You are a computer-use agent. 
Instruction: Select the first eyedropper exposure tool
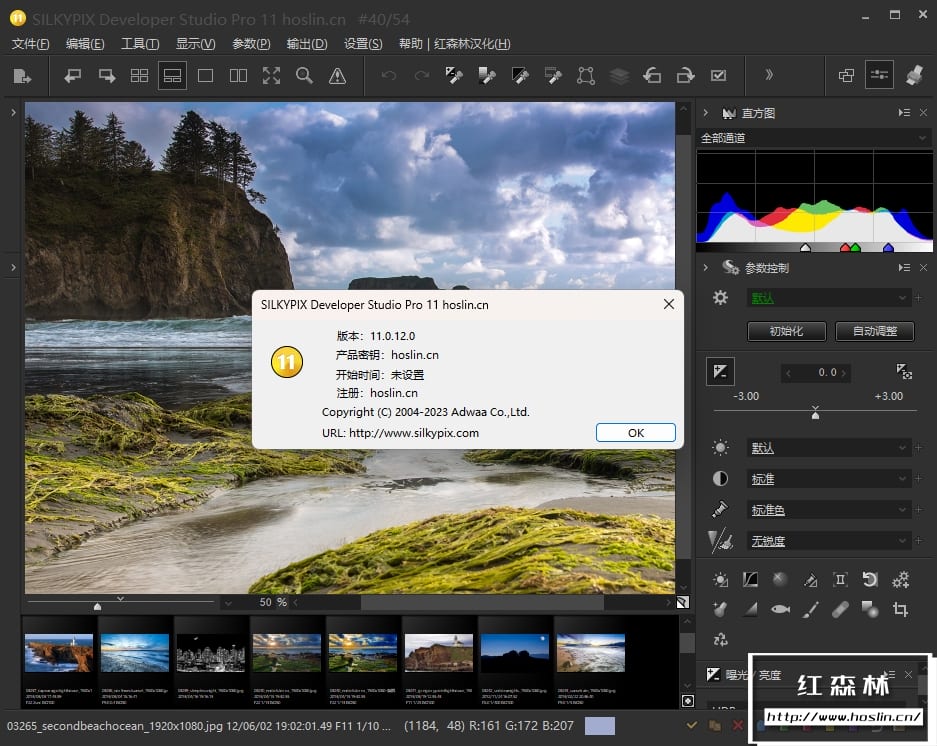coord(454,76)
